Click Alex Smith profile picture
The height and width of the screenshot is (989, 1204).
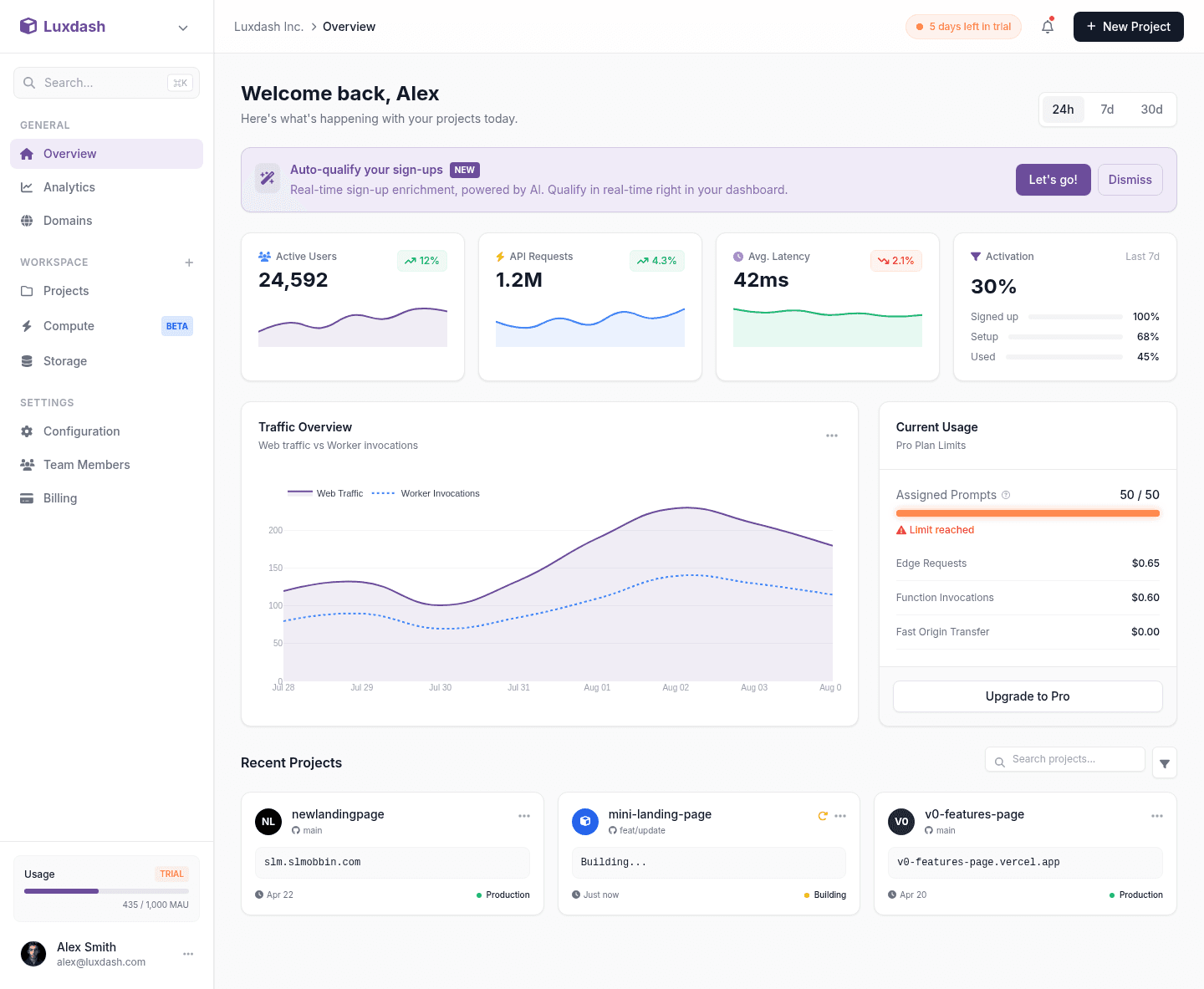coord(33,954)
